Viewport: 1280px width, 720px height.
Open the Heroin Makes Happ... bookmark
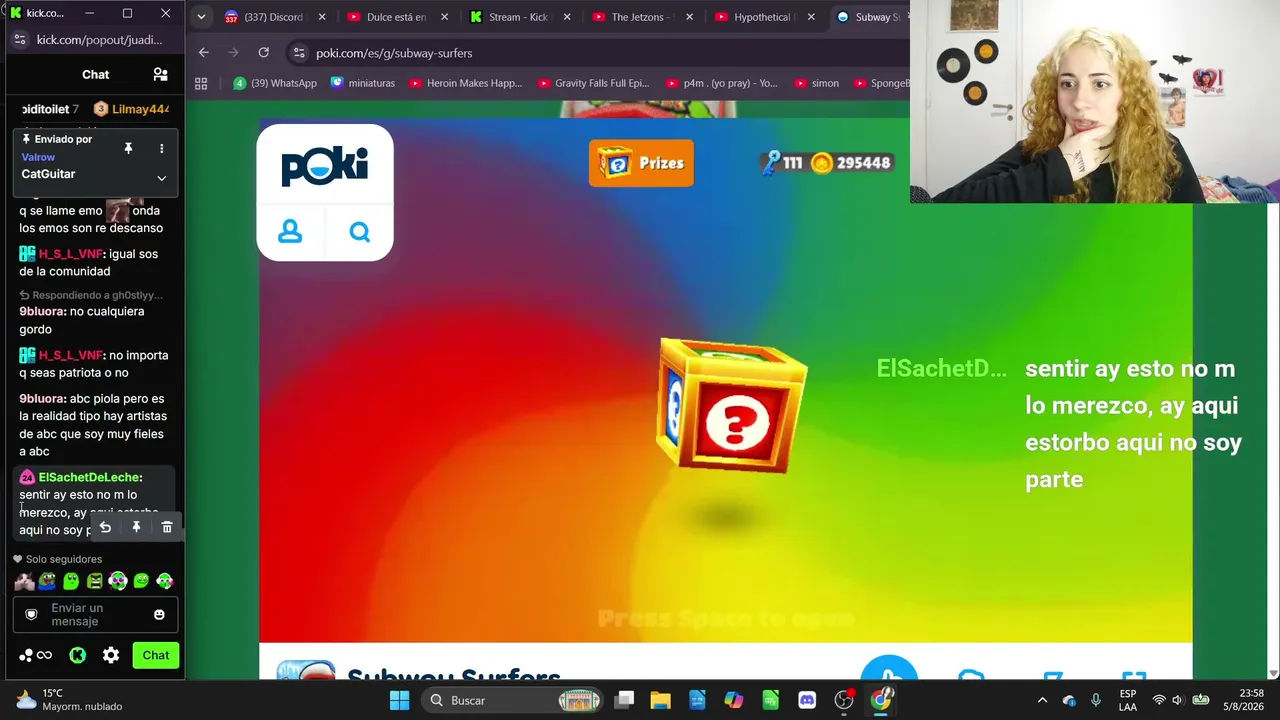coord(465,83)
